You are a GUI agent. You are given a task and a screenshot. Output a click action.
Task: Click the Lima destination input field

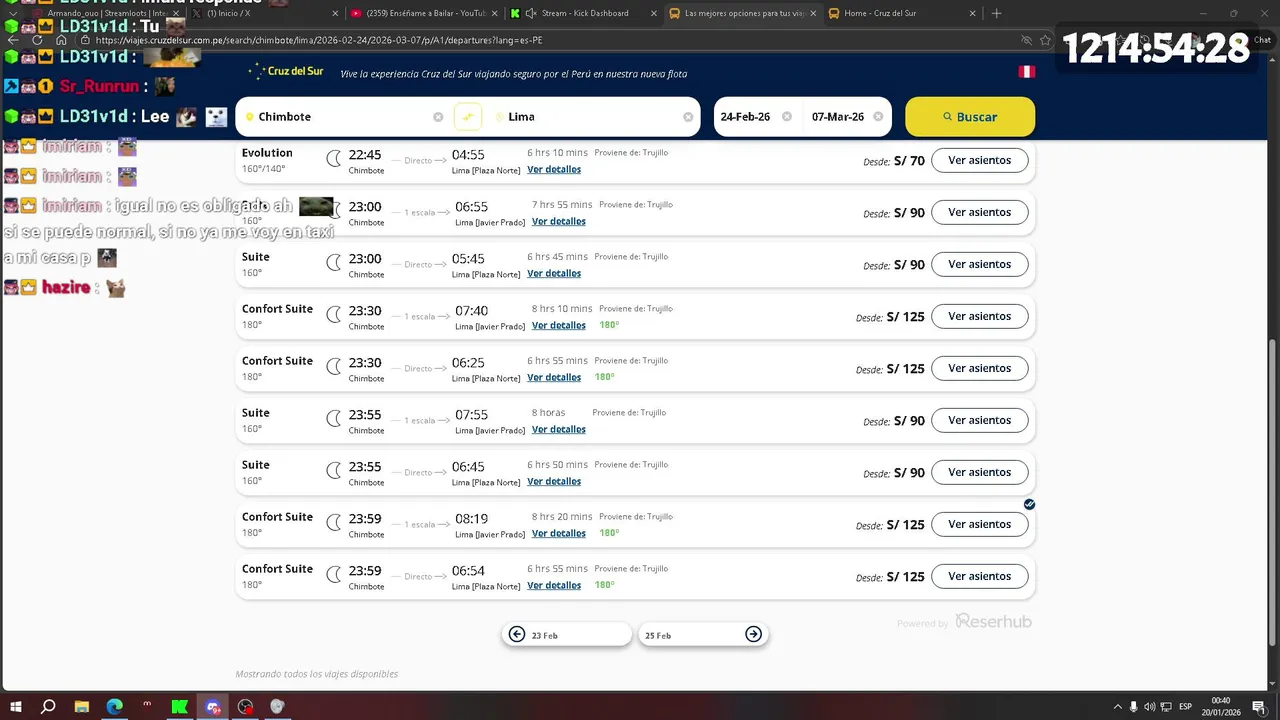[591, 117]
